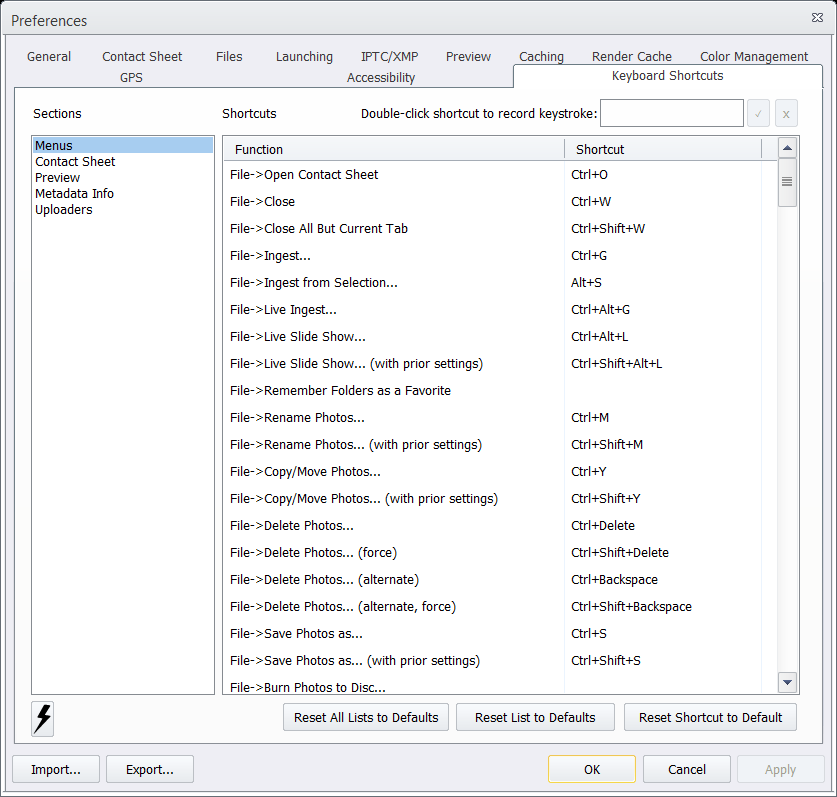
Task: Confirm preferences with OK
Action: [x=591, y=769]
